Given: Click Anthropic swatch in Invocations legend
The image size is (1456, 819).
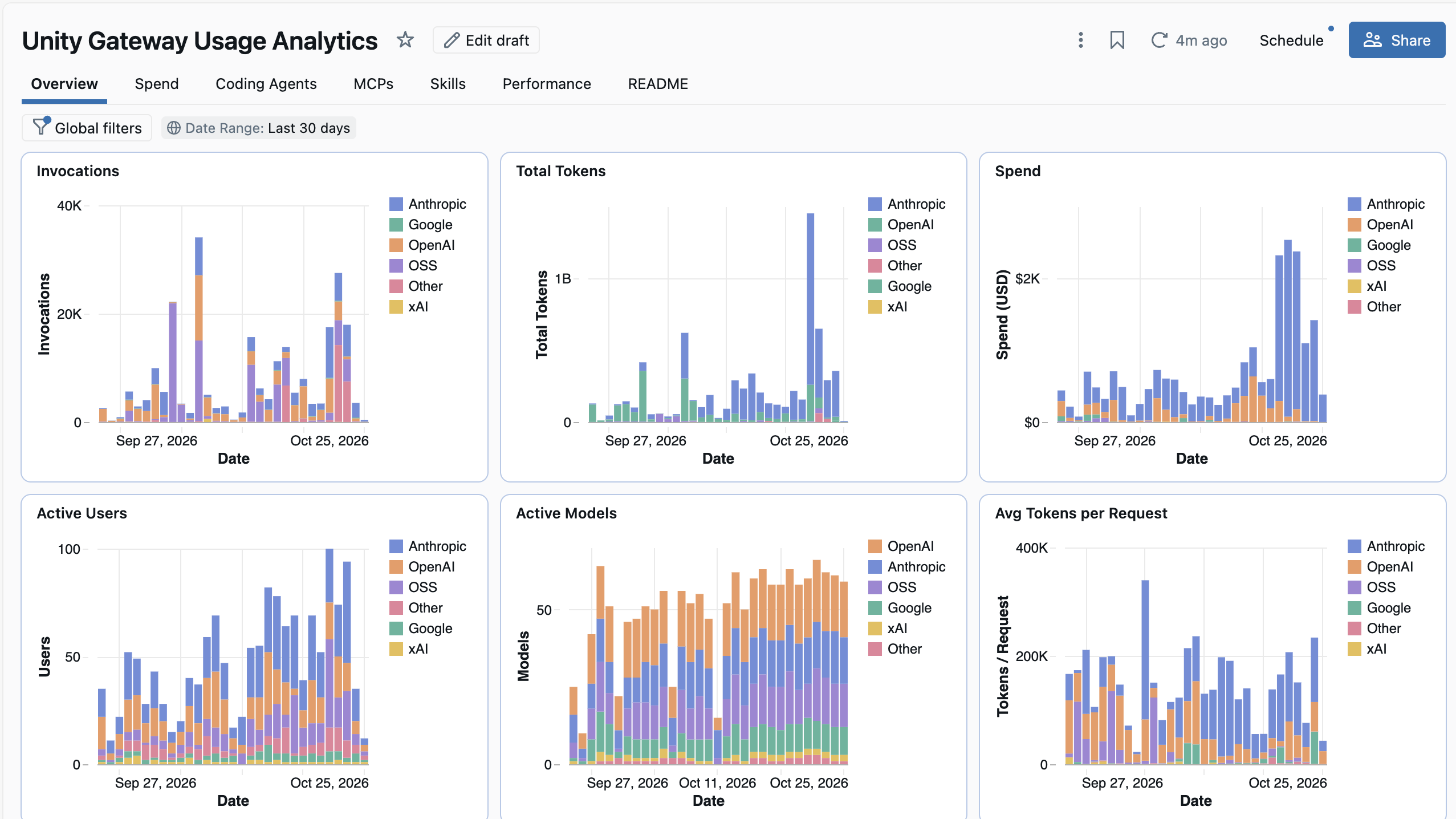Looking at the screenshot, I should click(396, 204).
